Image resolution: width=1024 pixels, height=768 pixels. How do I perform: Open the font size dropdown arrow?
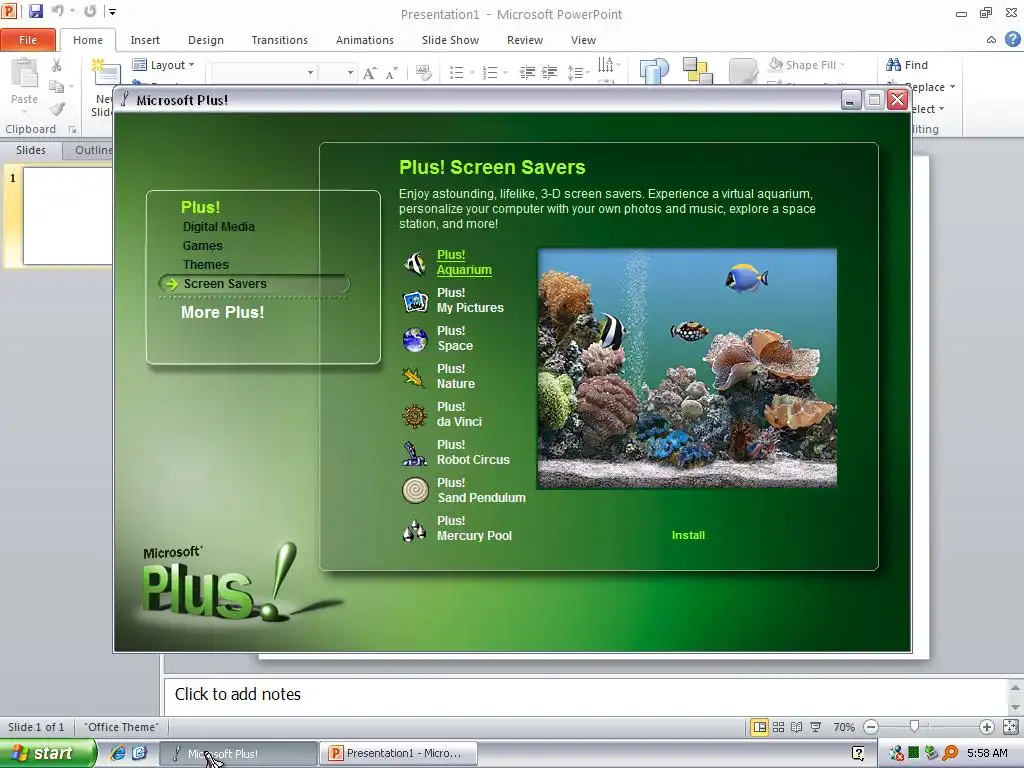pos(351,72)
